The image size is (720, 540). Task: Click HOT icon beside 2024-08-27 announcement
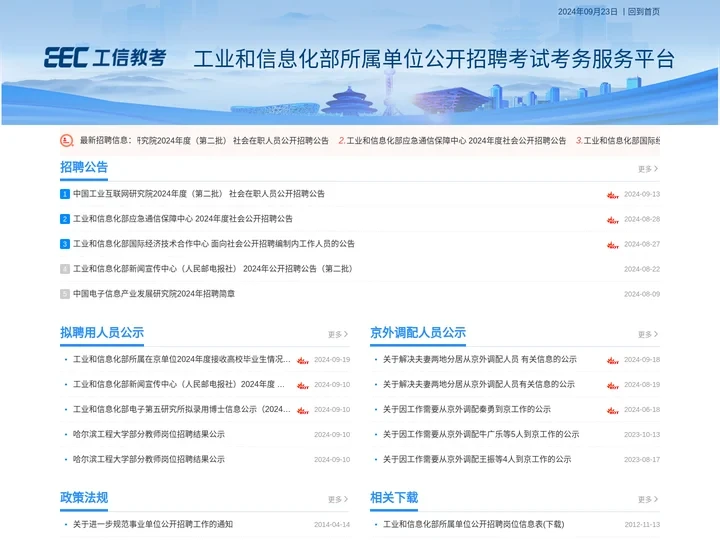coord(613,245)
